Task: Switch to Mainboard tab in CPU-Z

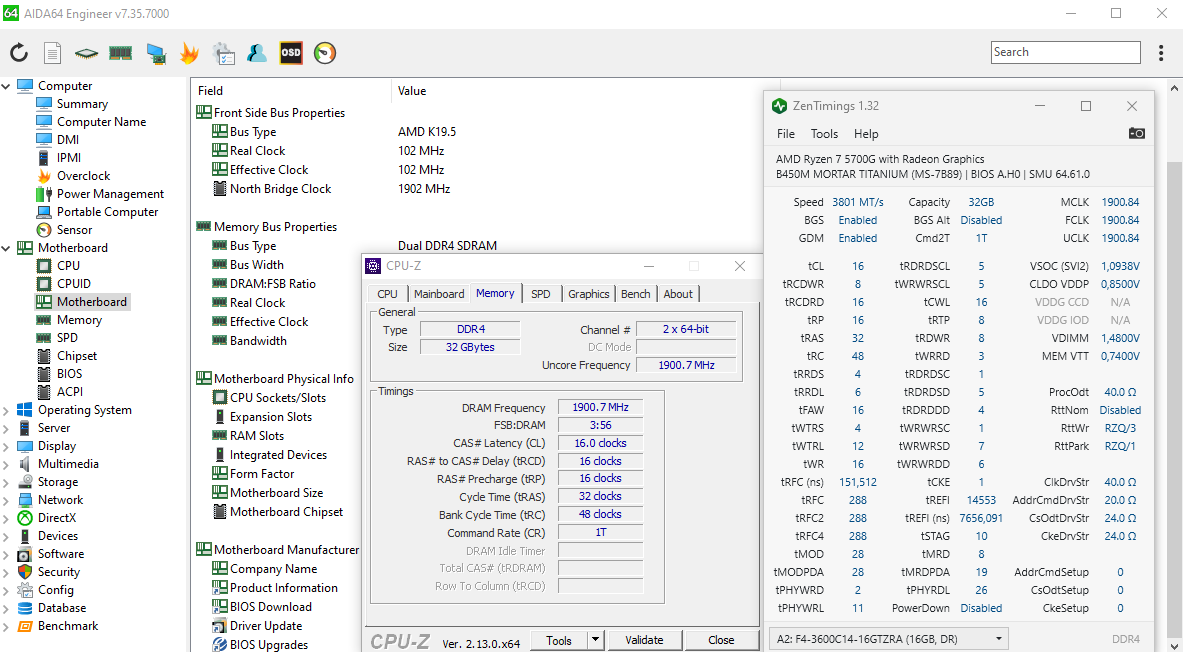Action: (439, 294)
